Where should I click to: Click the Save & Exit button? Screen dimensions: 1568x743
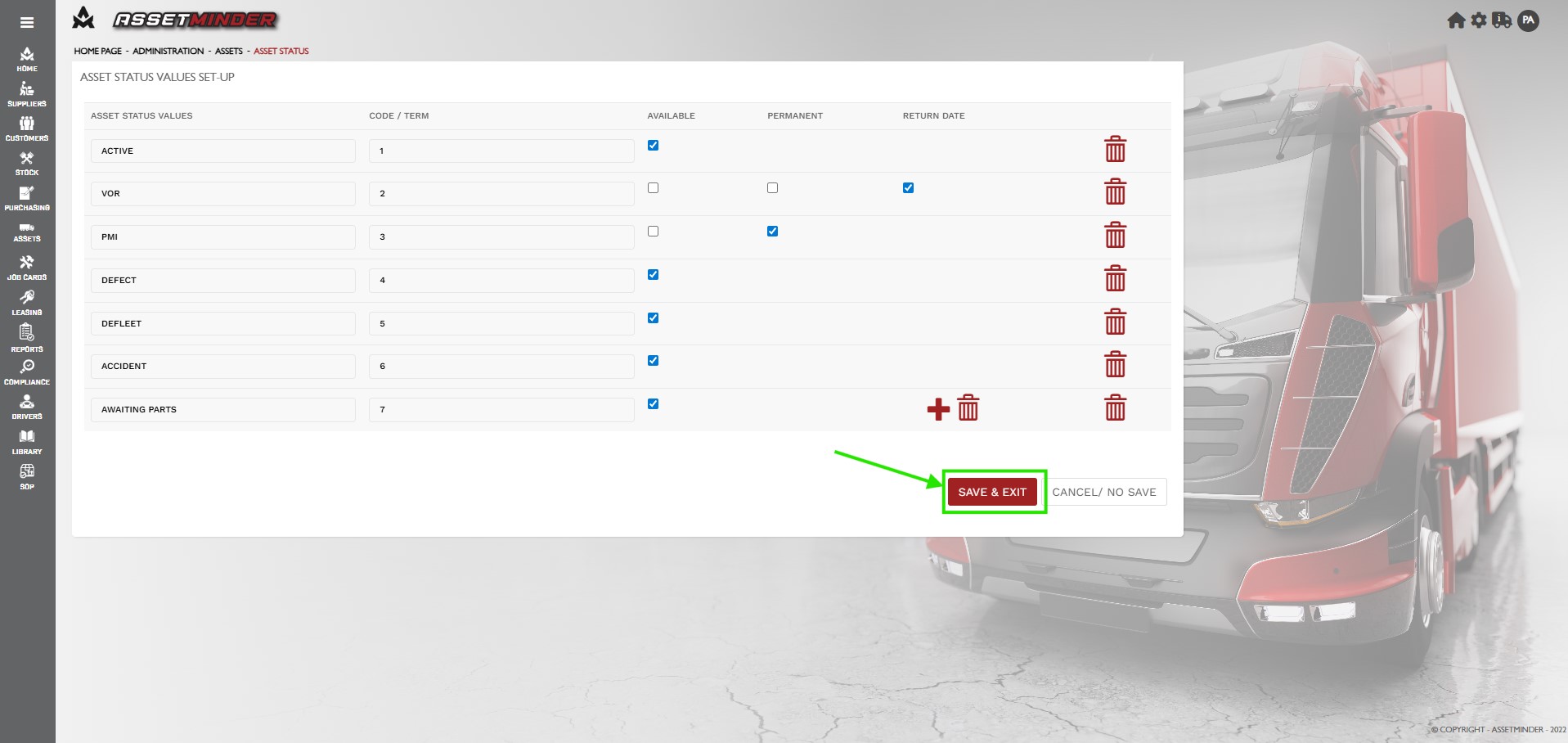tap(992, 492)
